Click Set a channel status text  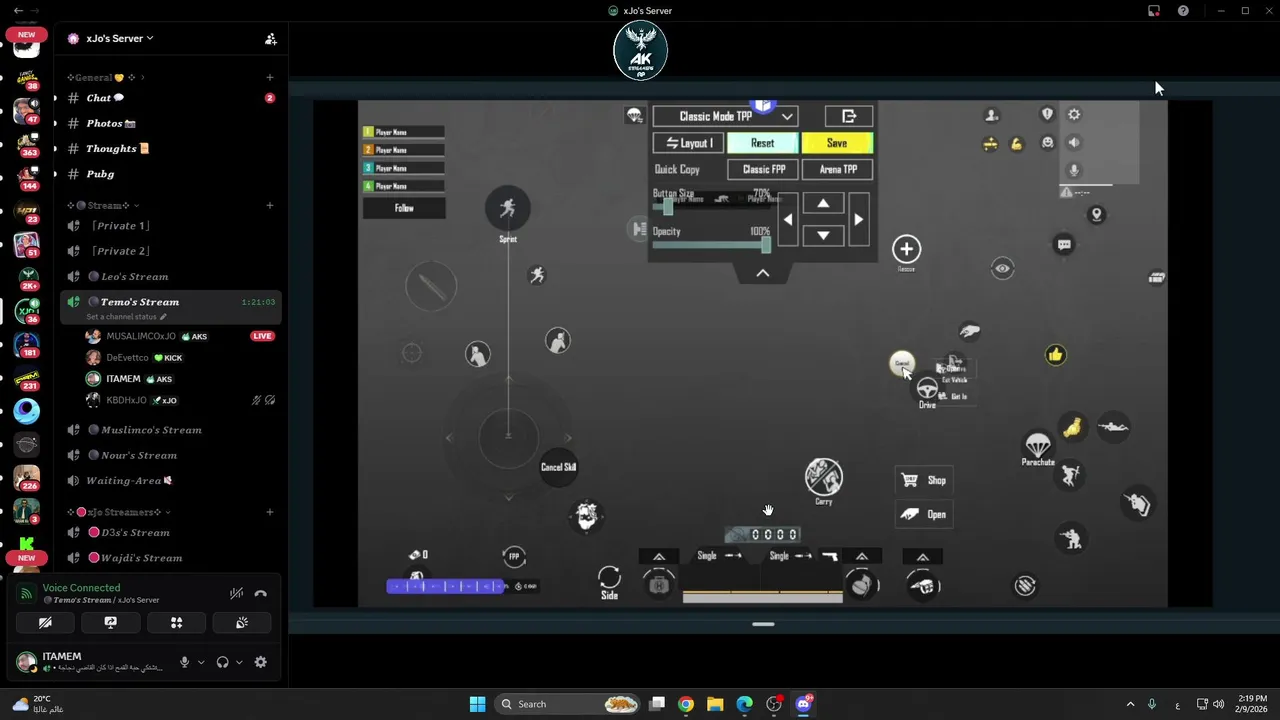click(x=126, y=316)
